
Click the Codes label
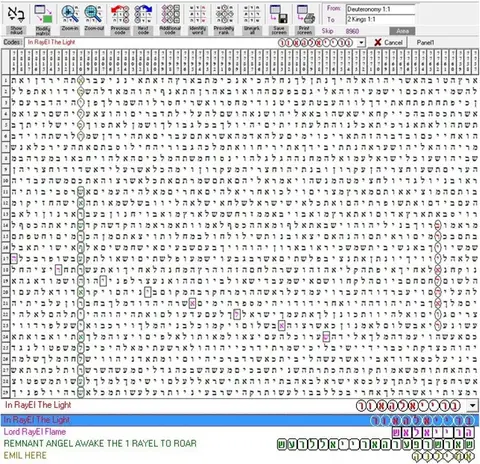(13, 42)
